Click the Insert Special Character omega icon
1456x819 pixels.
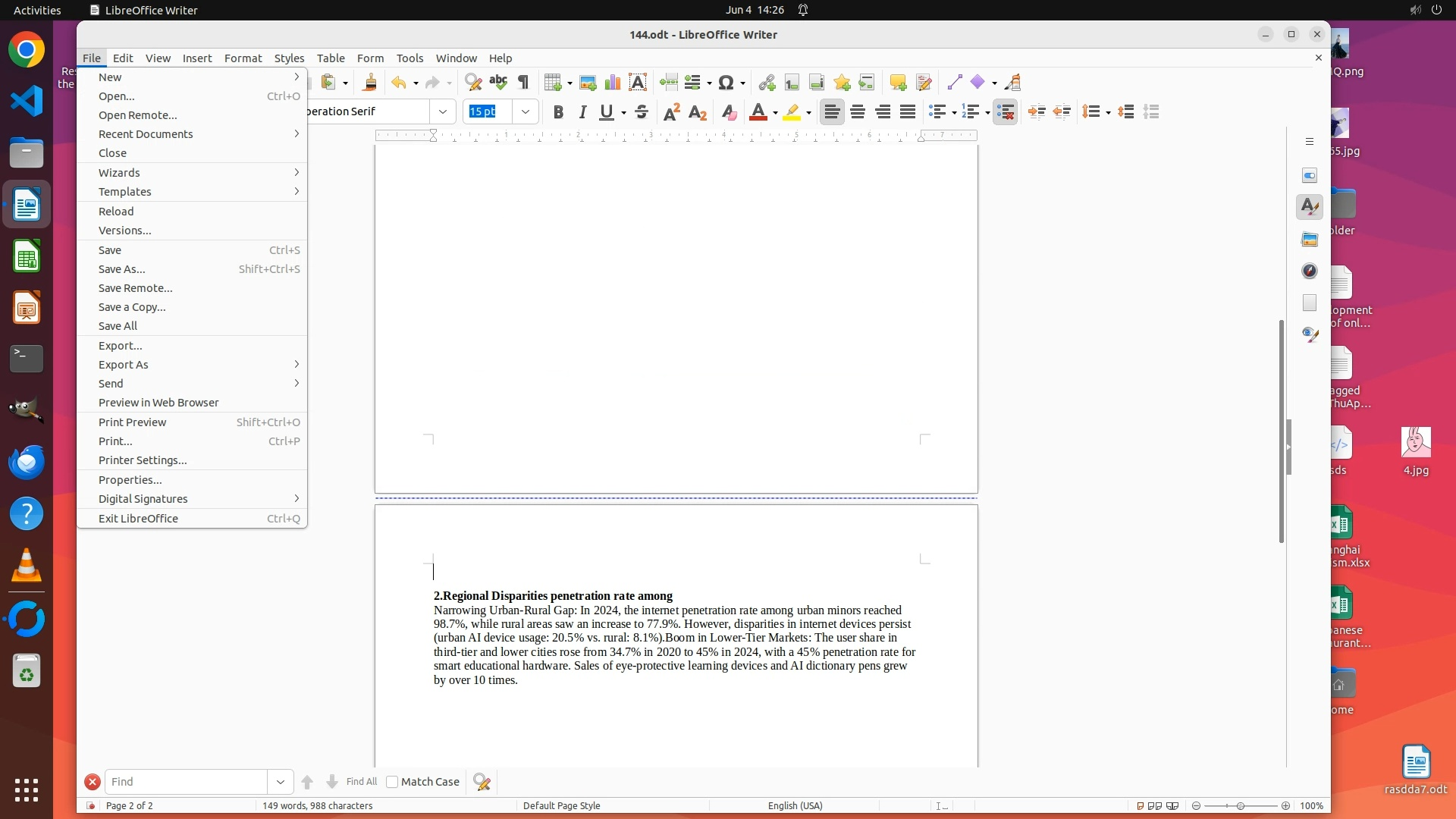pos(726,83)
